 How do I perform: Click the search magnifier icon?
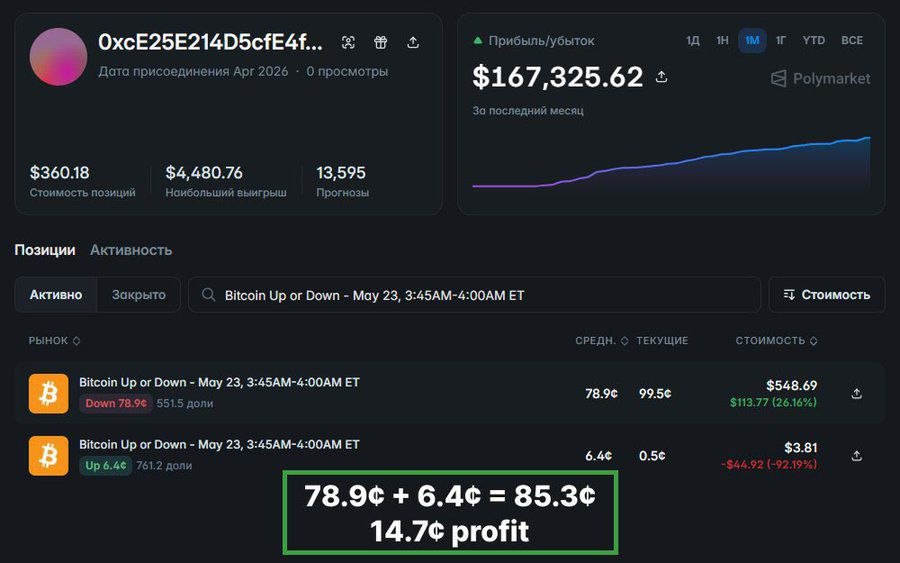click(x=208, y=295)
